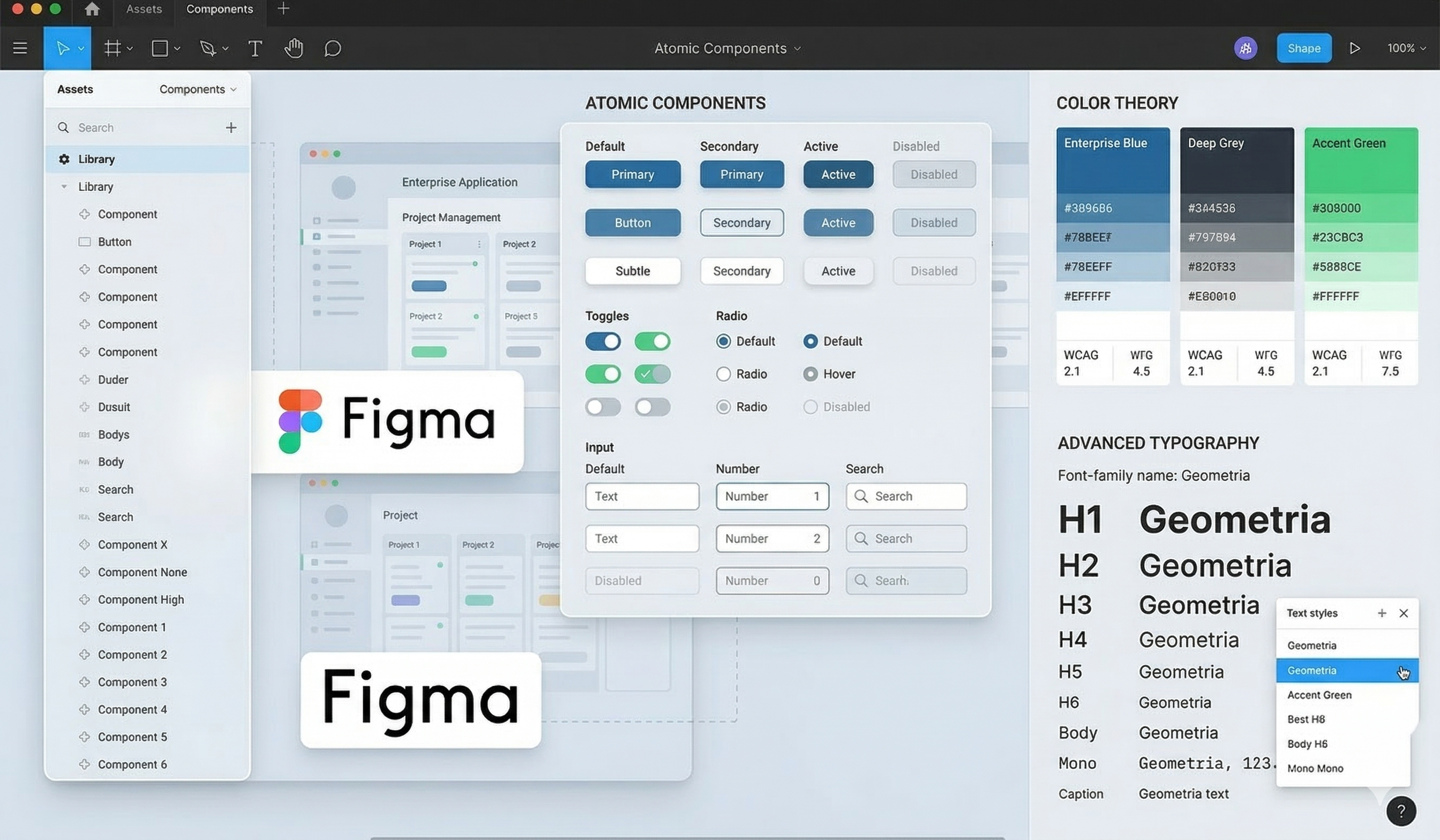Select the Text tool
The image size is (1440, 840).
[x=254, y=48]
